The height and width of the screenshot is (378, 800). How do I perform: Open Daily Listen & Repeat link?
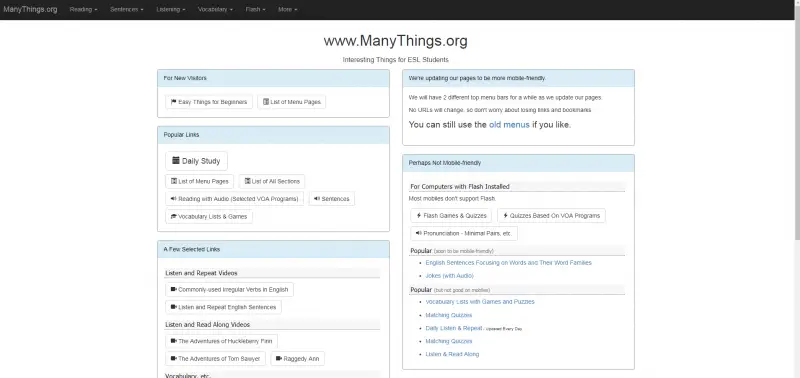[454, 328]
